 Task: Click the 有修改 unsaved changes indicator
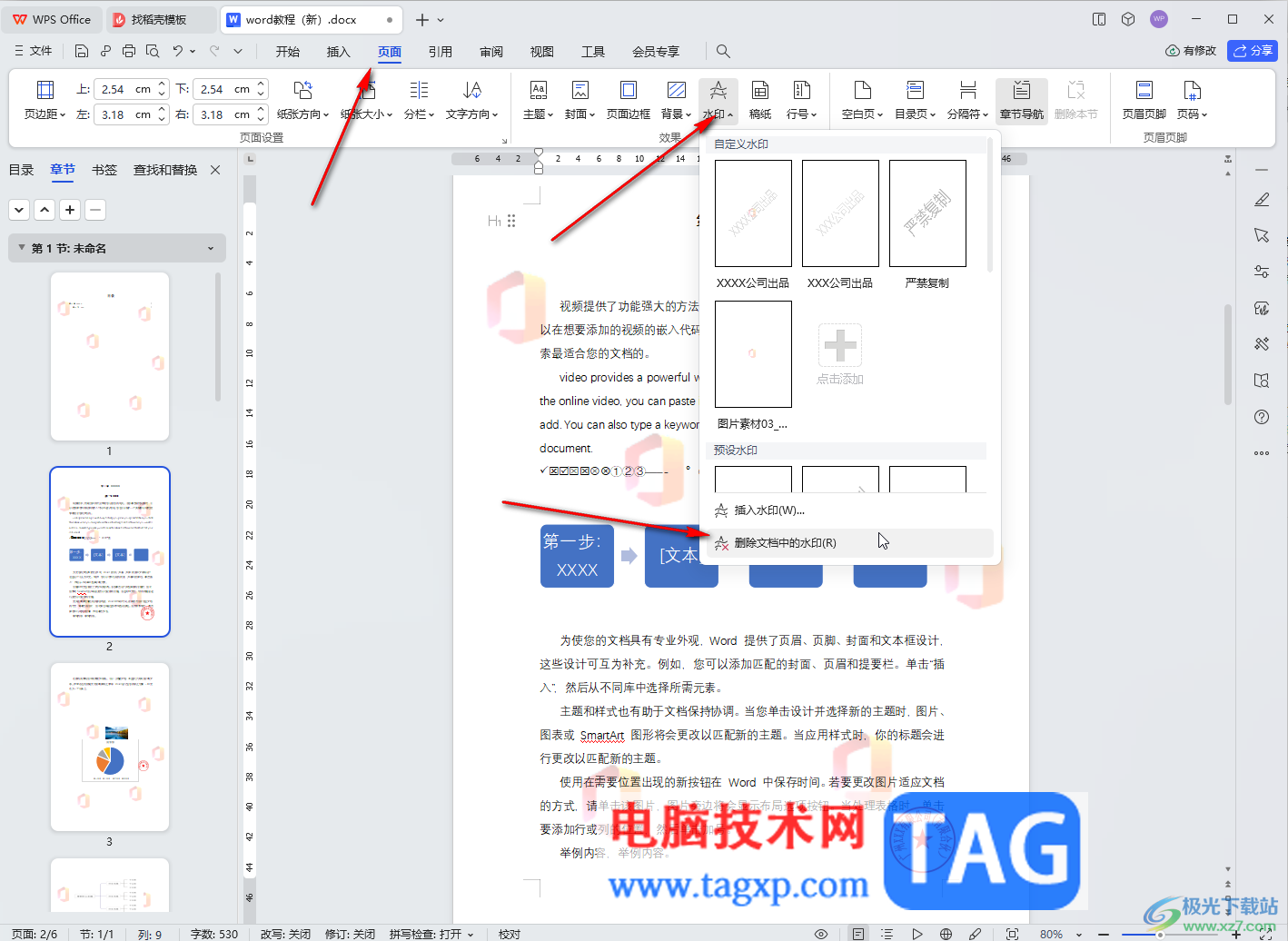pos(1191,51)
